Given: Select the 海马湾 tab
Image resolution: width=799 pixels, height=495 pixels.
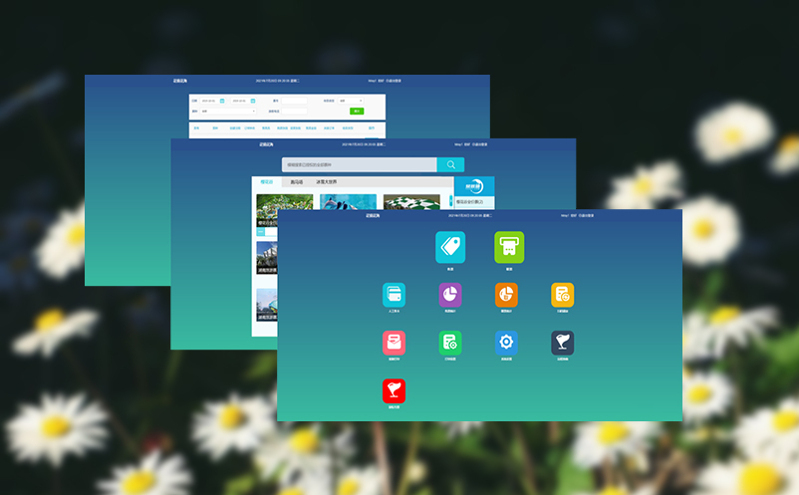Looking at the screenshot, I should [x=296, y=182].
